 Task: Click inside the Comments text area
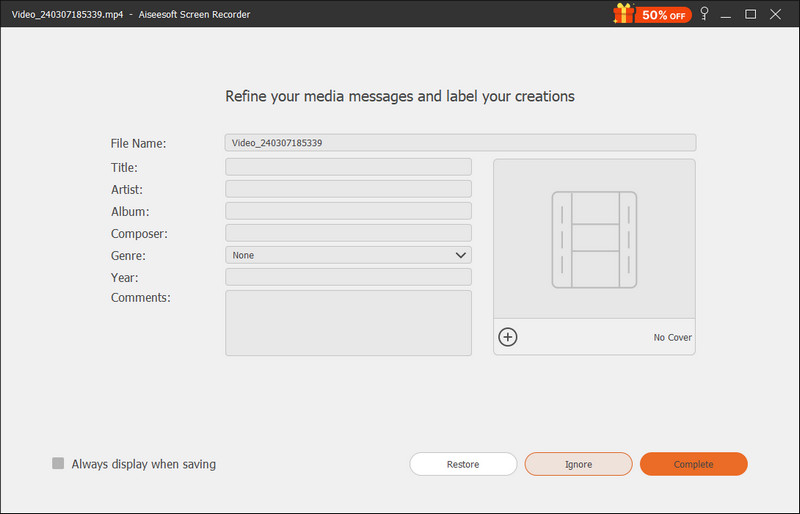(x=348, y=323)
